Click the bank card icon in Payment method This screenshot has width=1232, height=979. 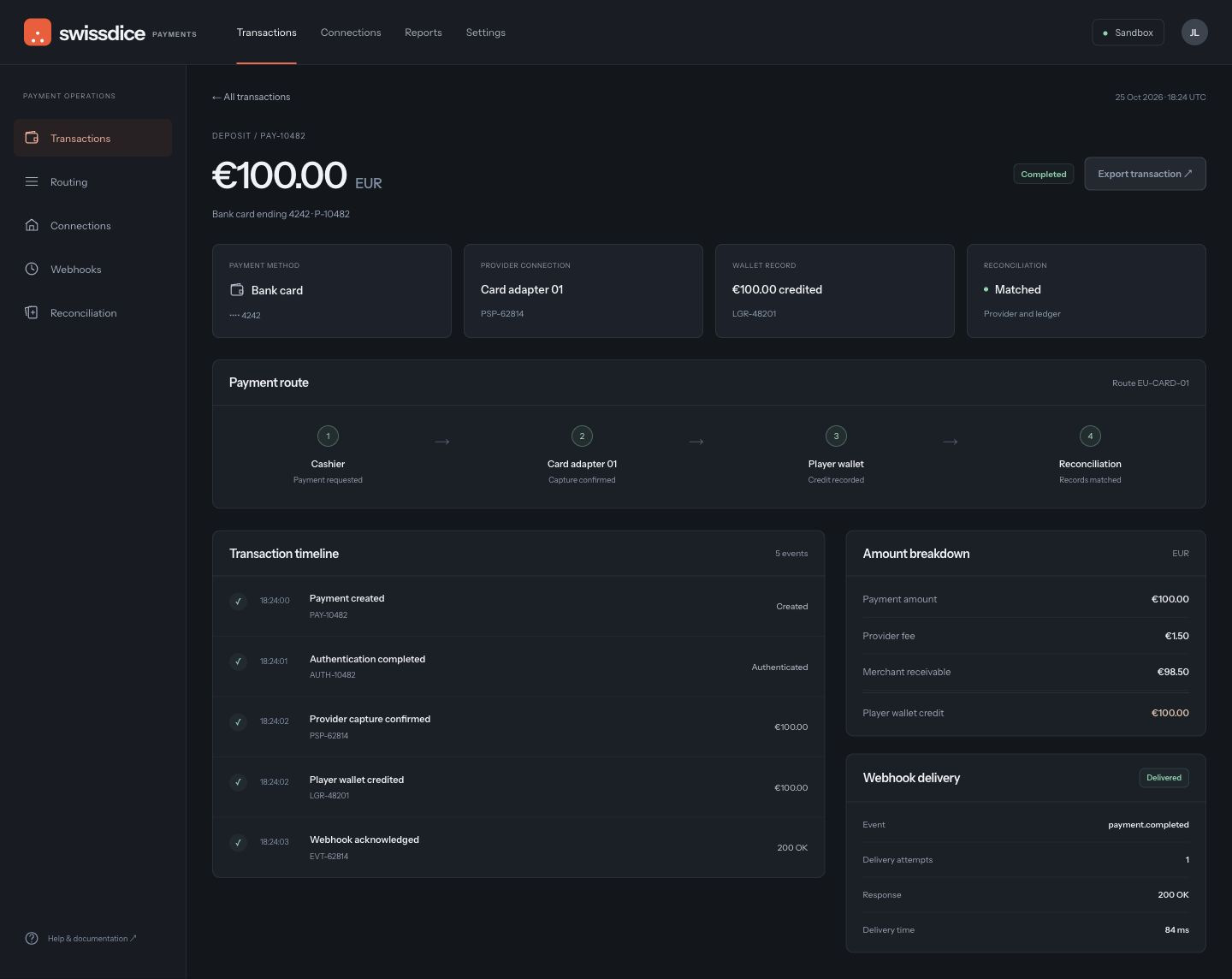tap(237, 290)
